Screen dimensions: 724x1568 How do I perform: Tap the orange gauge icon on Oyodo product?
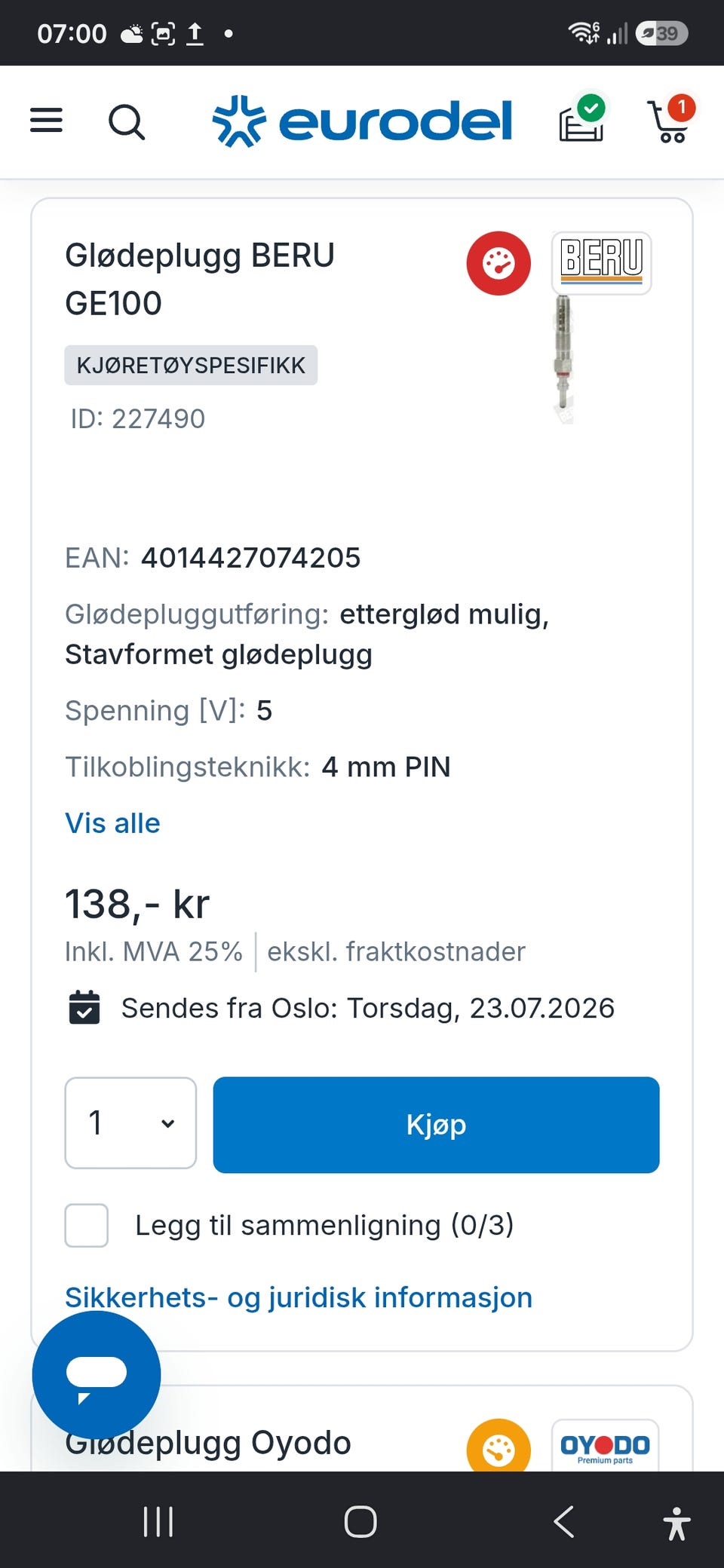click(499, 1446)
